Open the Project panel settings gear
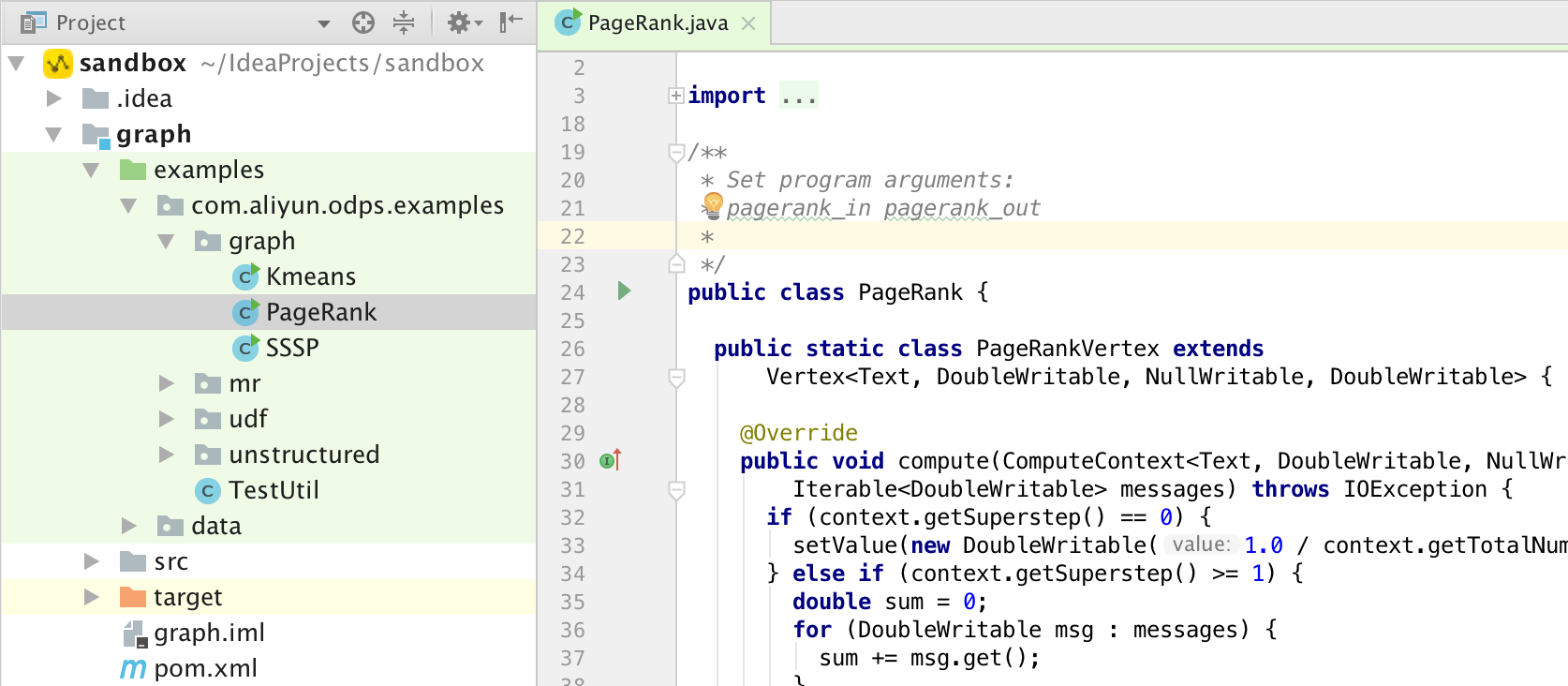1568x686 pixels. tap(459, 22)
